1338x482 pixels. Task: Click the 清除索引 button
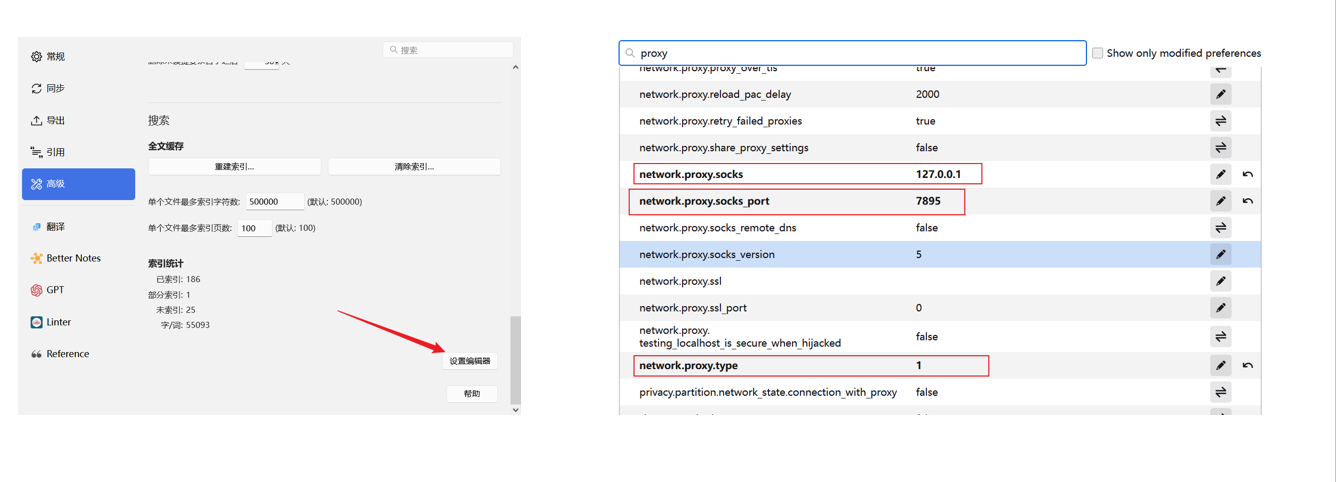pyautogui.click(x=414, y=167)
